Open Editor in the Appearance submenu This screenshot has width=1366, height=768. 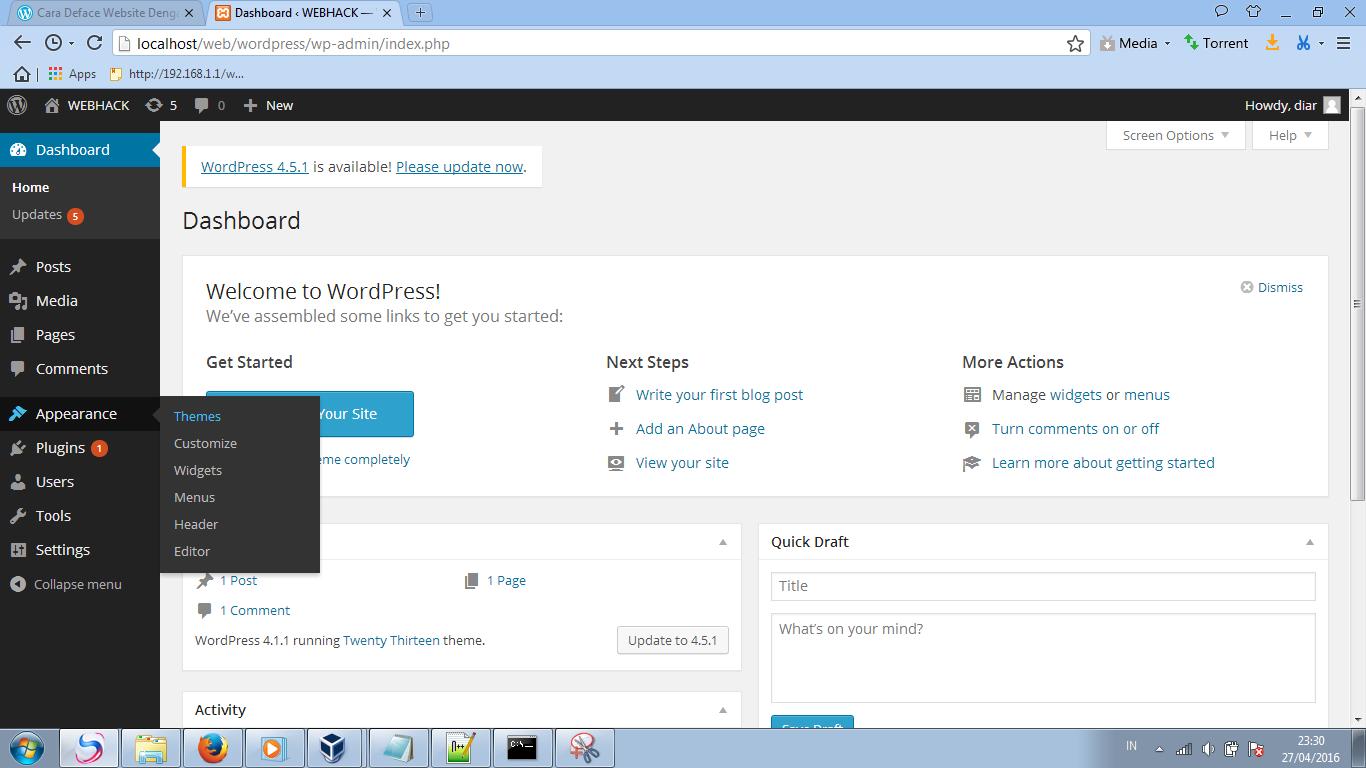pyautogui.click(x=191, y=551)
